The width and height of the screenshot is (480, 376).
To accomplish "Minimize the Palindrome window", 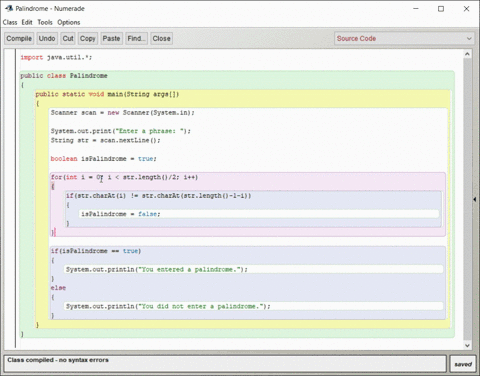I will (416, 9).
